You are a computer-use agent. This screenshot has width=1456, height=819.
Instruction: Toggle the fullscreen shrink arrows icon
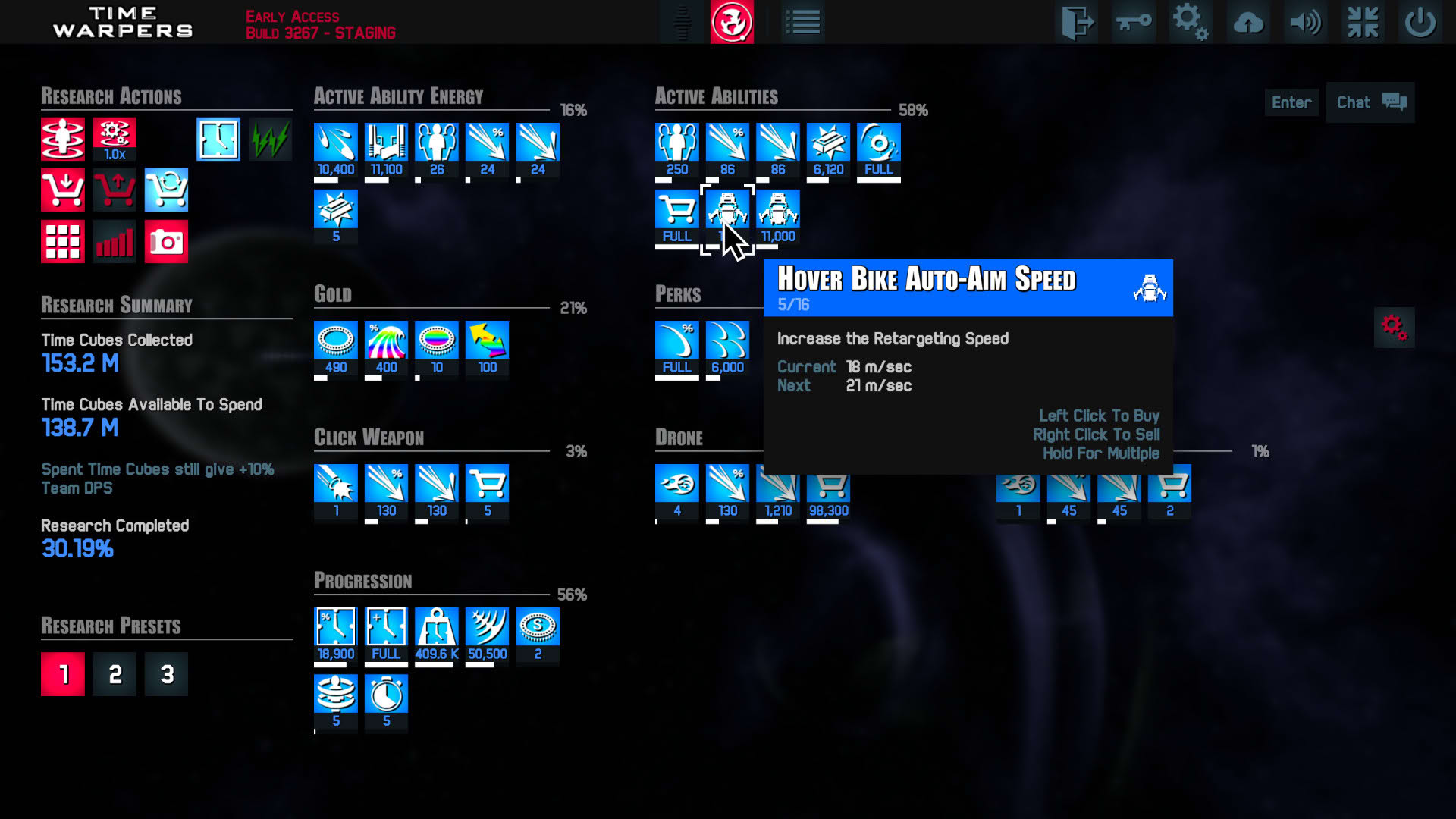click(1363, 22)
